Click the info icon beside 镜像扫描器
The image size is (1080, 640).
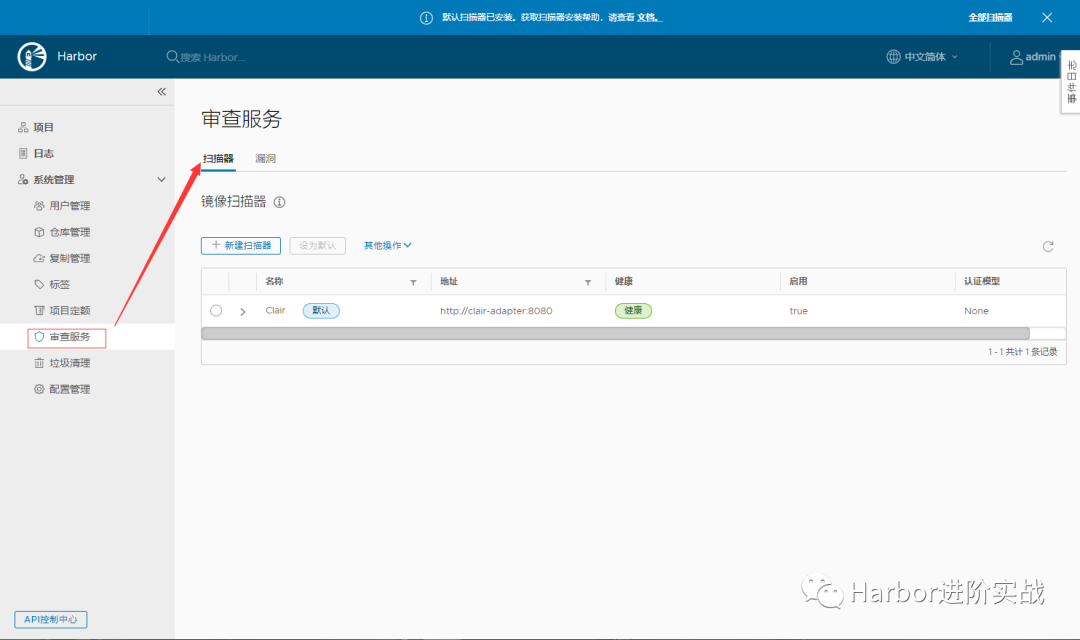[x=280, y=203]
